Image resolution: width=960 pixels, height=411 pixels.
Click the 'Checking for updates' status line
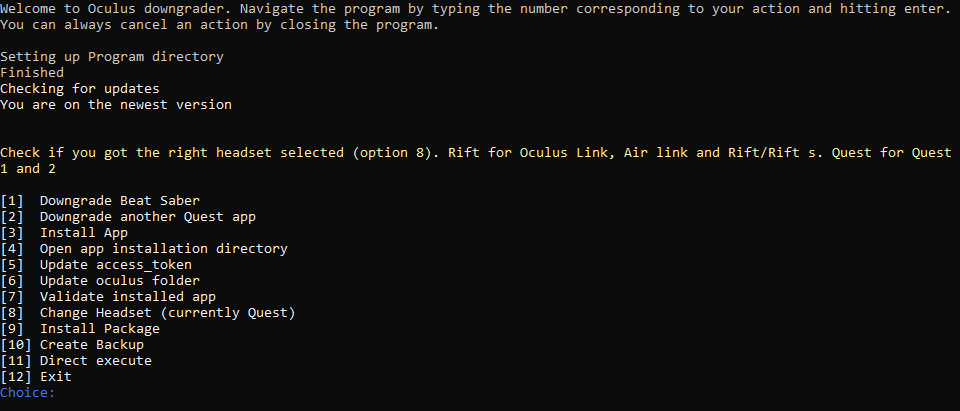coord(79,89)
